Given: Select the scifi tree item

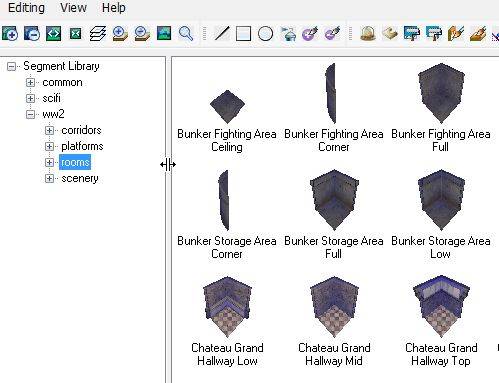Looking at the screenshot, I should tap(51, 98).
